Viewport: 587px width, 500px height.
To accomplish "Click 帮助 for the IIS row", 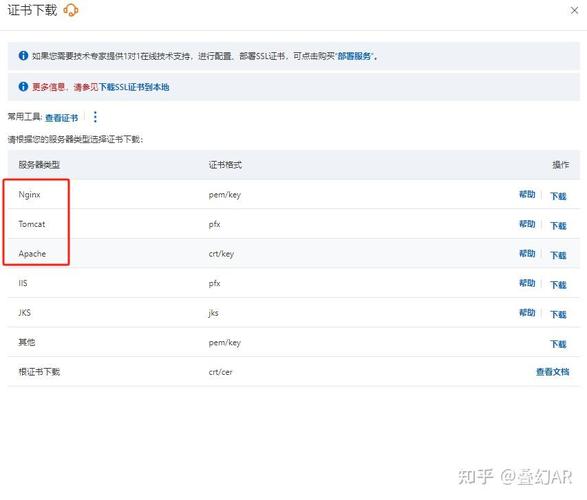I will (x=527, y=283).
